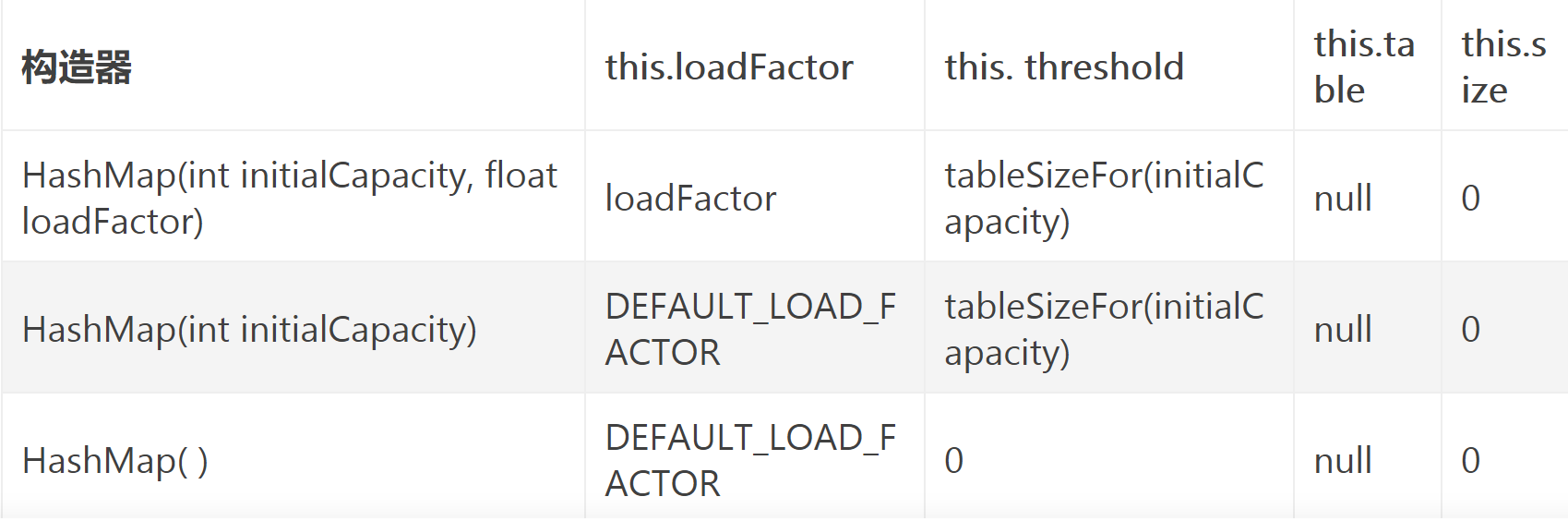Click size 0 in the two-argument constructor row

(x=1471, y=198)
